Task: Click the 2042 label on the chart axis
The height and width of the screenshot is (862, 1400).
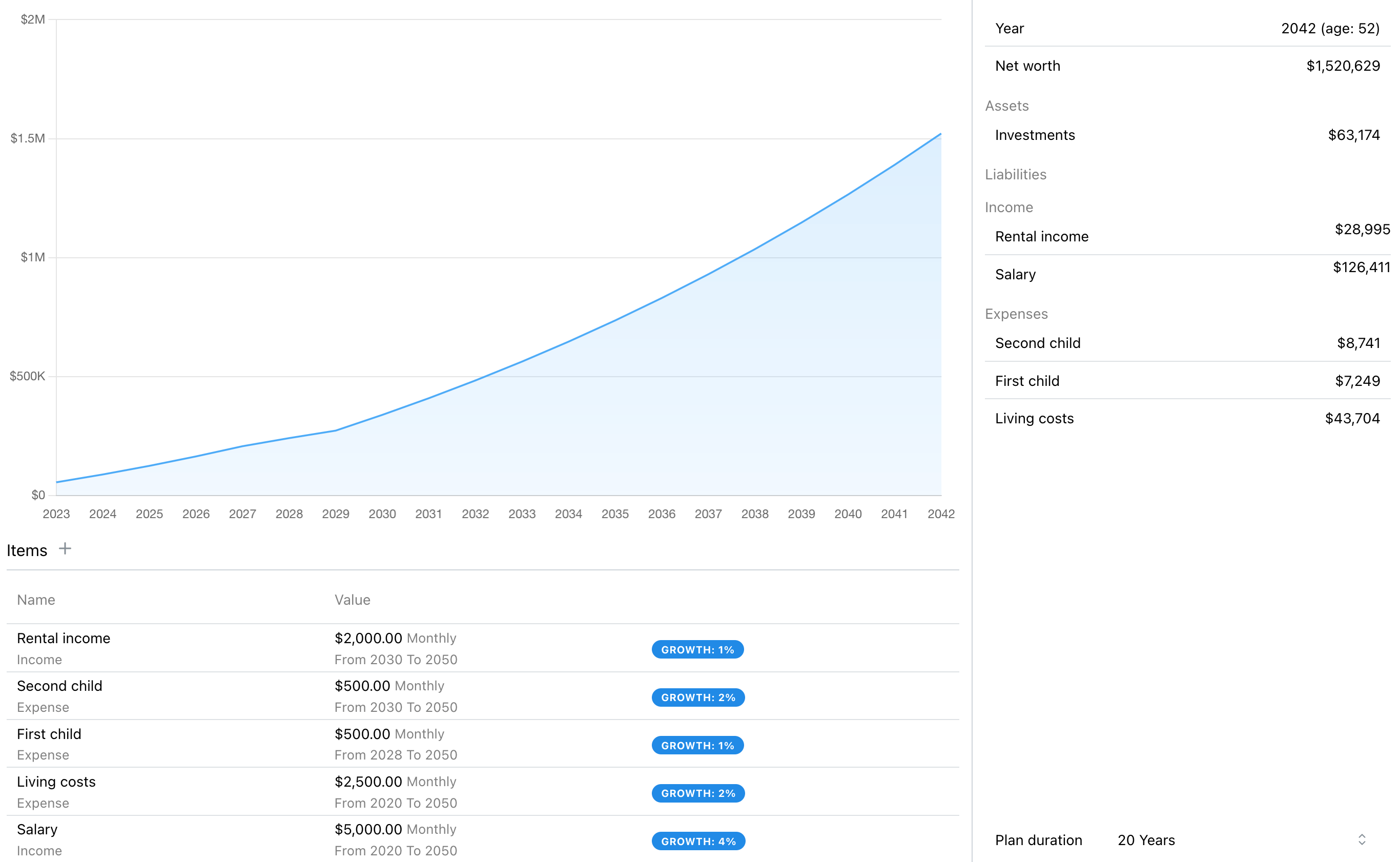Action: tap(941, 513)
